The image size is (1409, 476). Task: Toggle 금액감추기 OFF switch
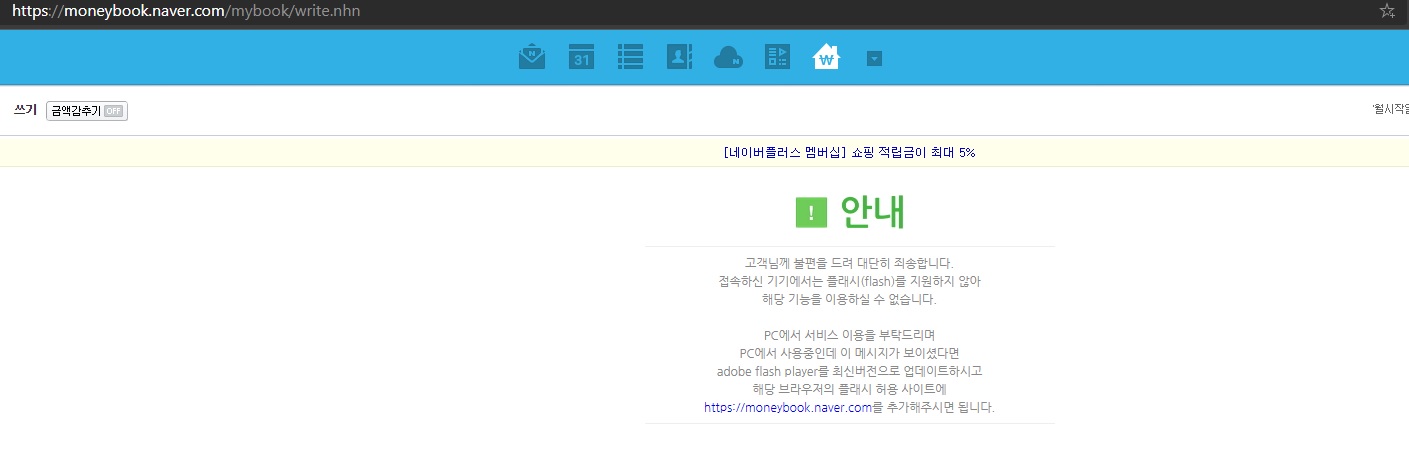point(87,111)
